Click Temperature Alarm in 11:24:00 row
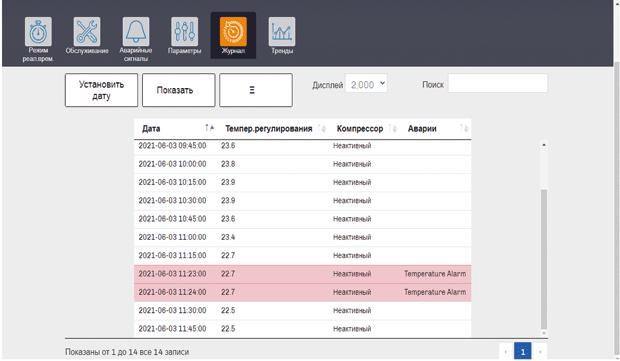This screenshot has width=620, height=361. click(435, 292)
